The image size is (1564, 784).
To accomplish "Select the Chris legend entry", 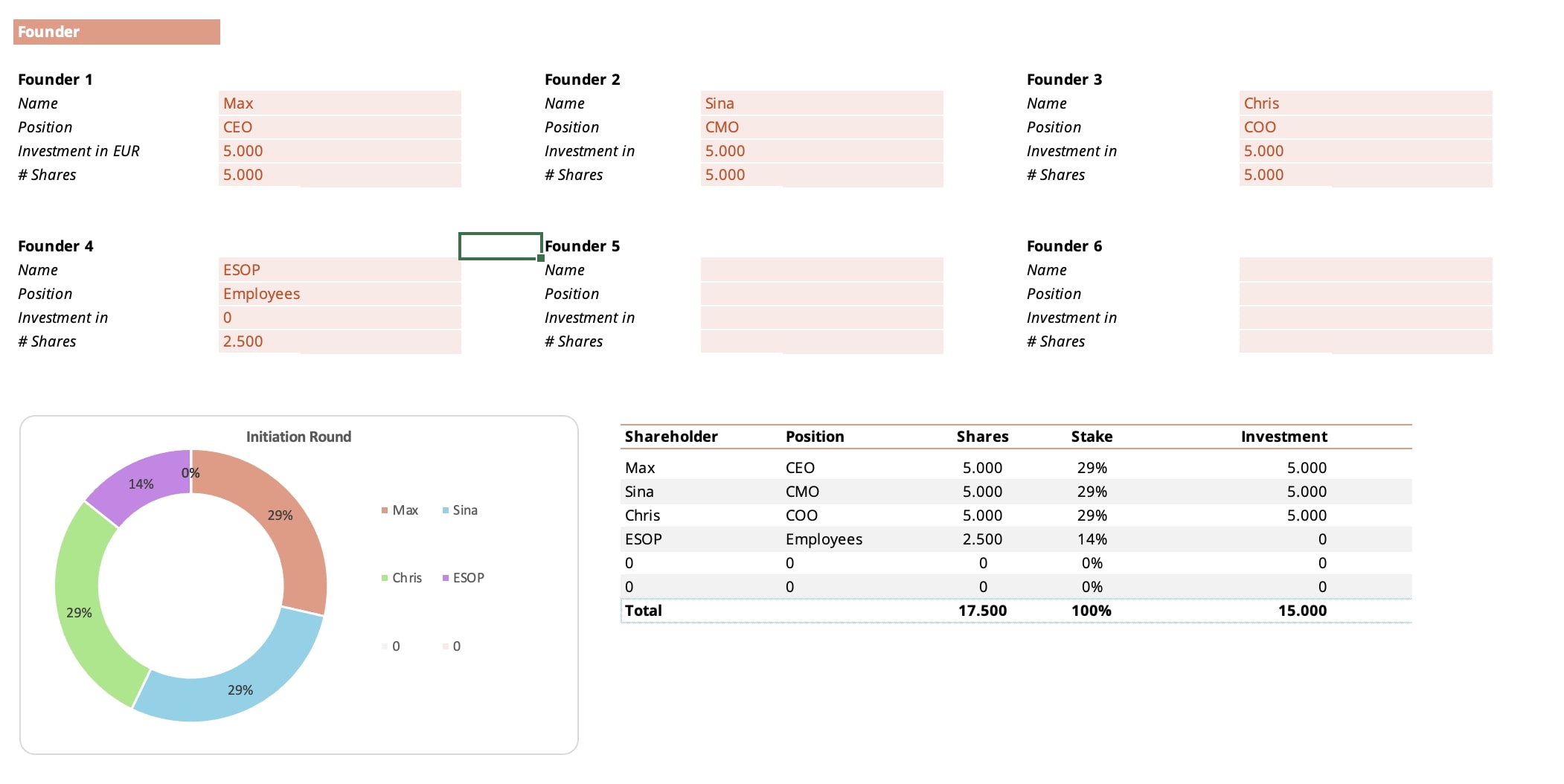I will tap(401, 578).
